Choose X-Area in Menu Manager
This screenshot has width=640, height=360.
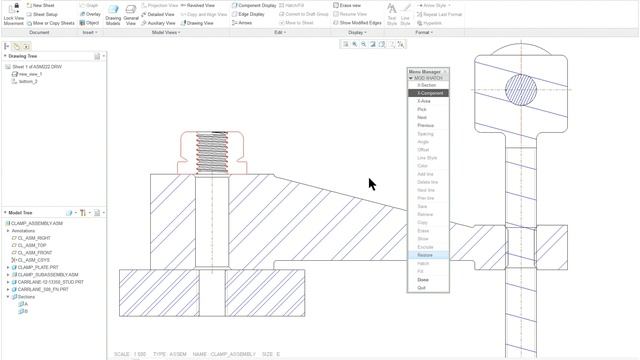tap(428, 101)
